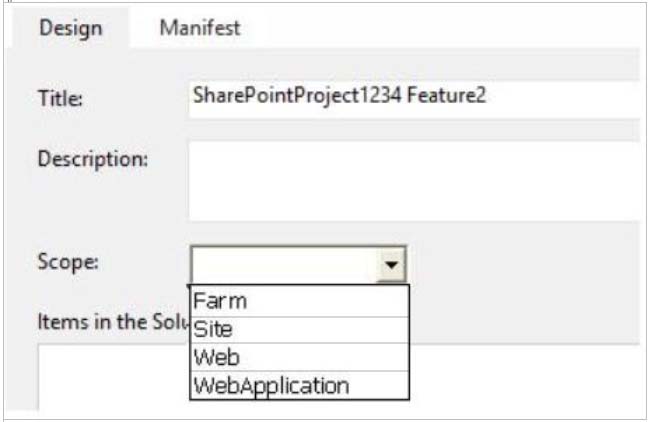Image resolution: width=649 pixels, height=422 pixels.
Task: Open the Manifest tab
Action: pos(200,28)
